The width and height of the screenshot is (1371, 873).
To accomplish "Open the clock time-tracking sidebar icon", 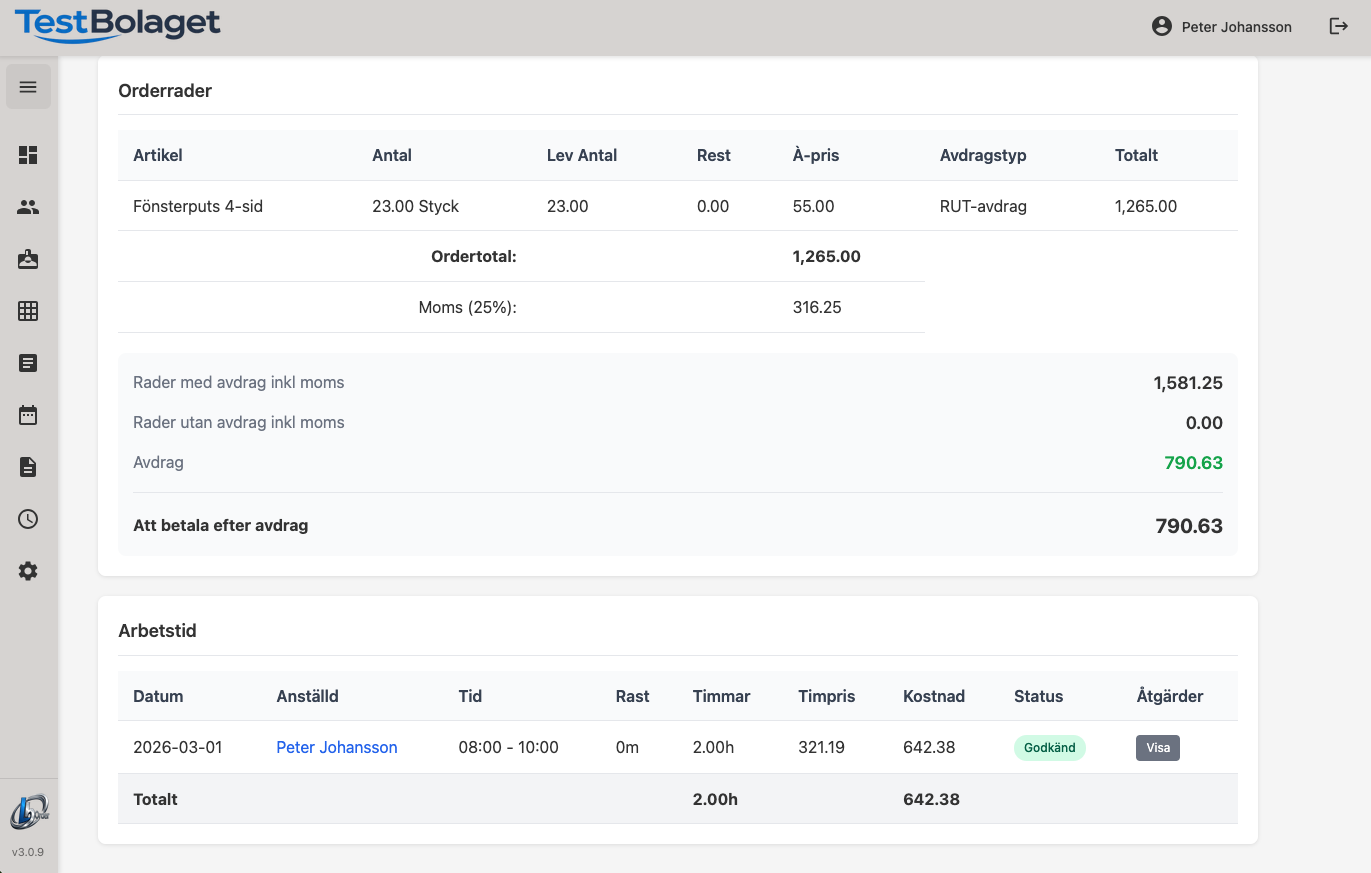I will tap(28, 519).
